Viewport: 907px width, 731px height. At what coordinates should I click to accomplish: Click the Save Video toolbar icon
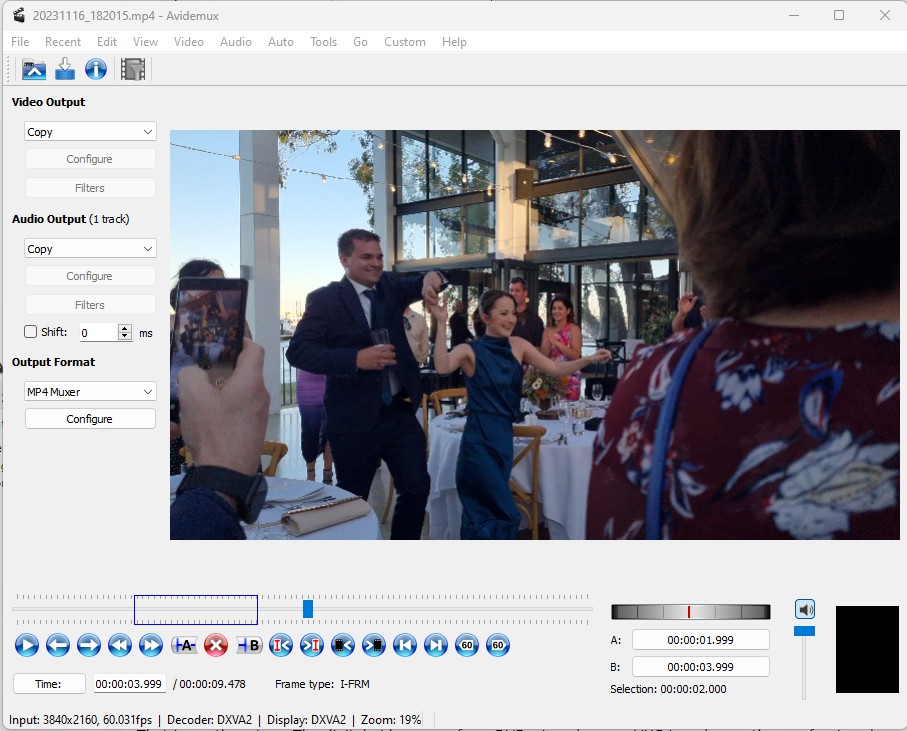(65, 69)
